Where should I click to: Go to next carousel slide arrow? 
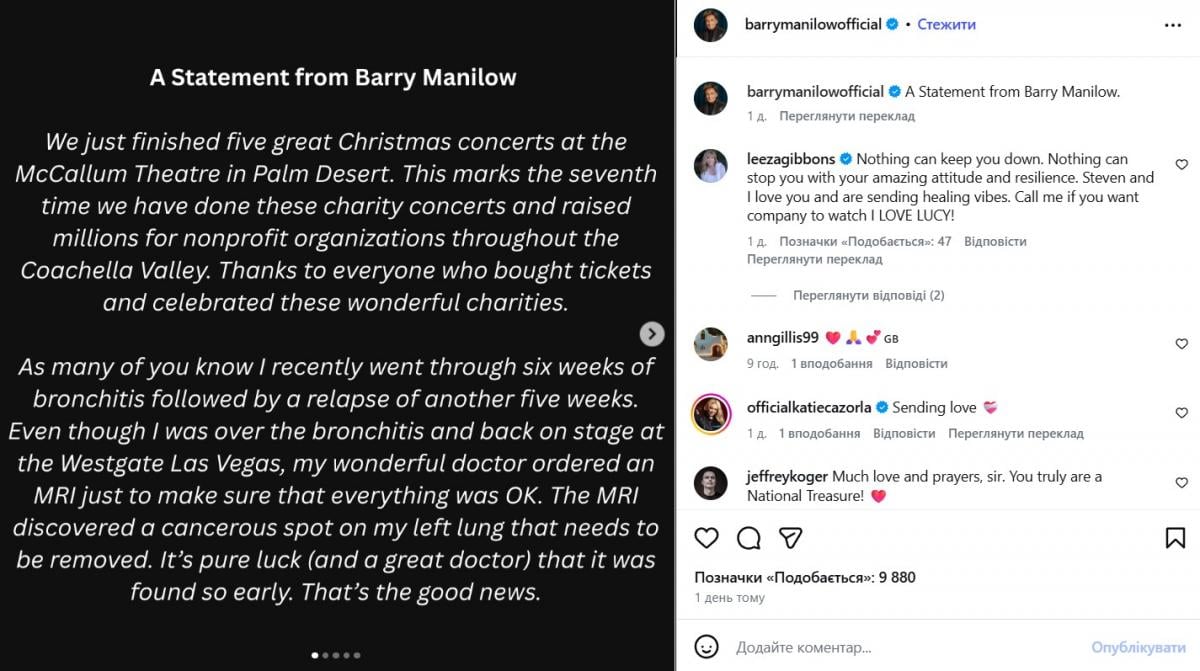click(652, 334)
